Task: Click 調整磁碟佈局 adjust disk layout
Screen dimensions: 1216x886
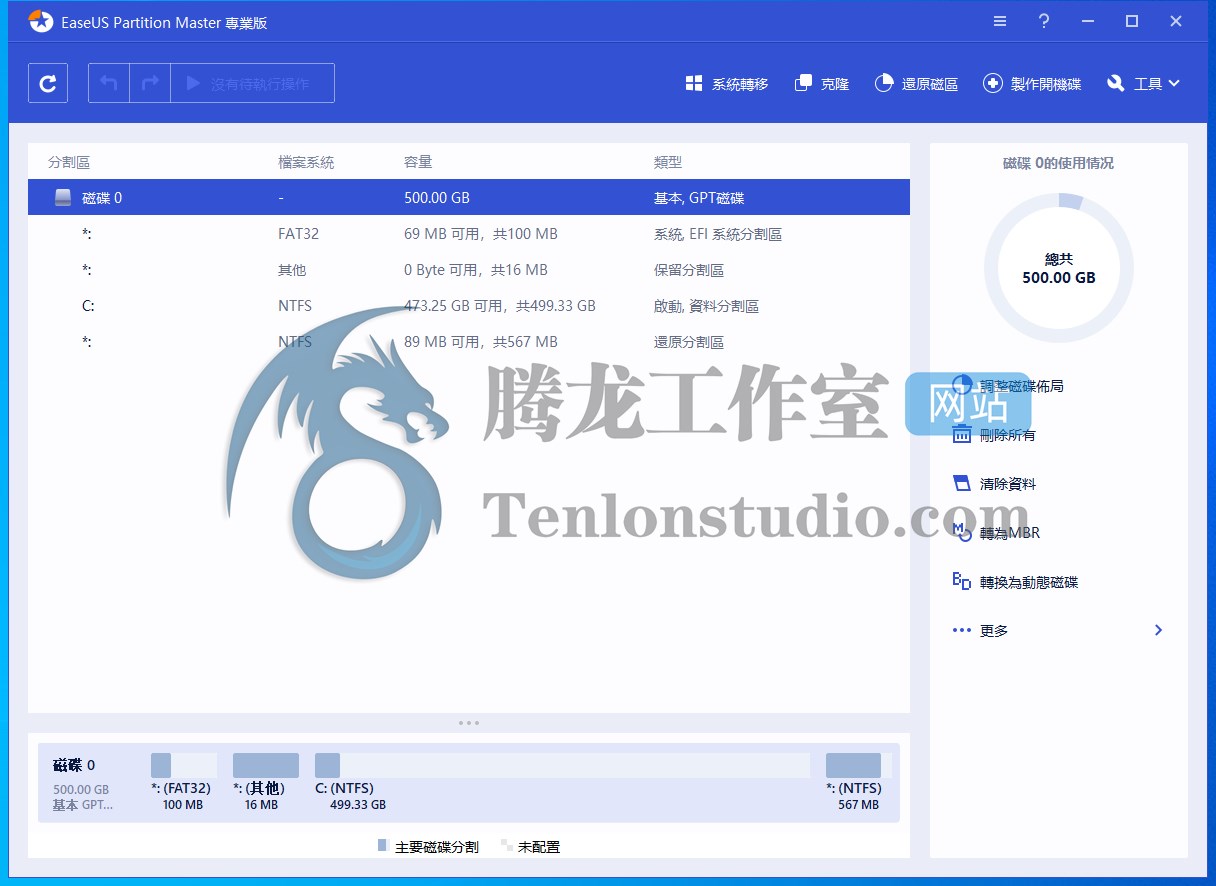Action: coord(1021,386)
